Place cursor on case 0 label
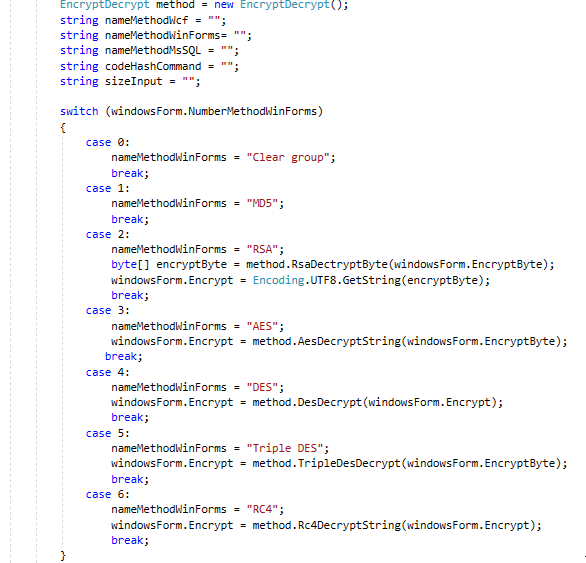This screenshot has width=586, height=563. (107, 142)
